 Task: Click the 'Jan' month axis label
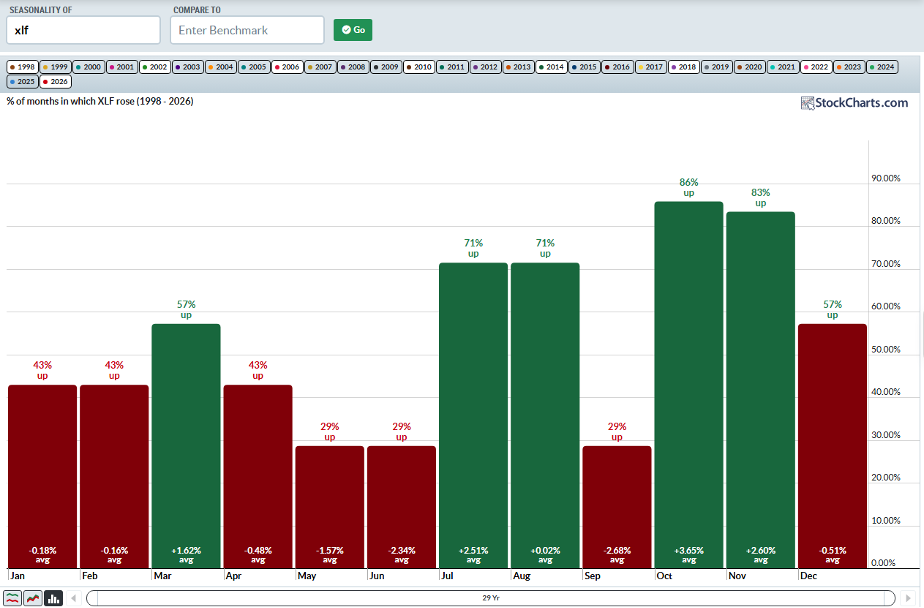point(18,576)
